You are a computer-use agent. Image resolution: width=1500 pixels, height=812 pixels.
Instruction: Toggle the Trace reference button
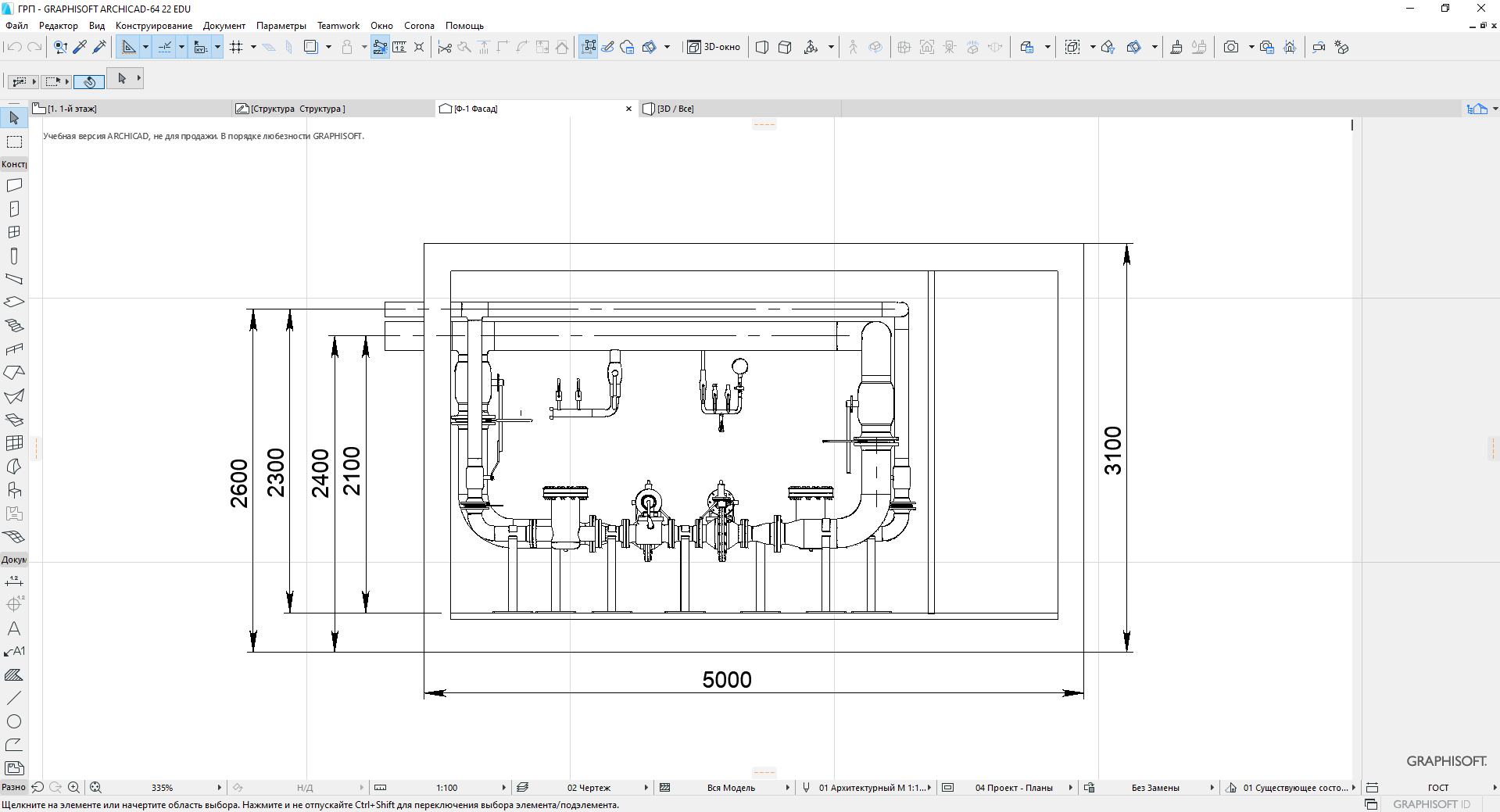click(310, 47)
